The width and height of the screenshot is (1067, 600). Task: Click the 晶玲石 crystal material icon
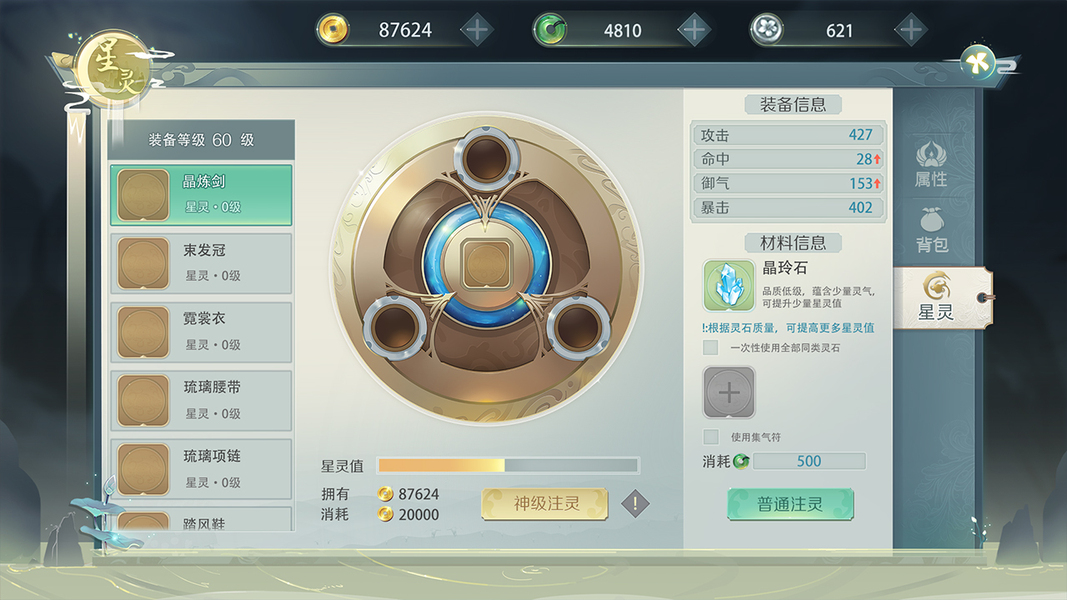(x=729, y=286)
